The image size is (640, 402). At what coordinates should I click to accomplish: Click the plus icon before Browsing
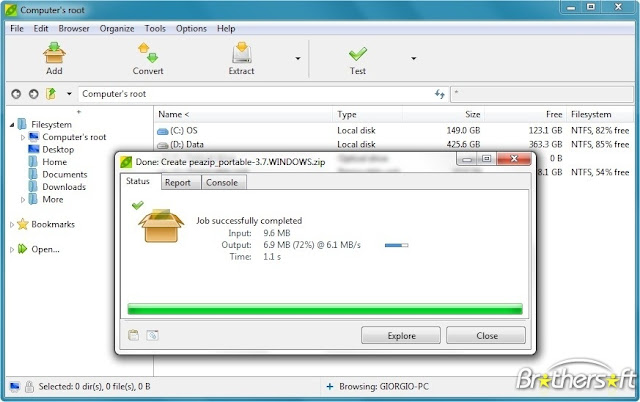[330, 386]
